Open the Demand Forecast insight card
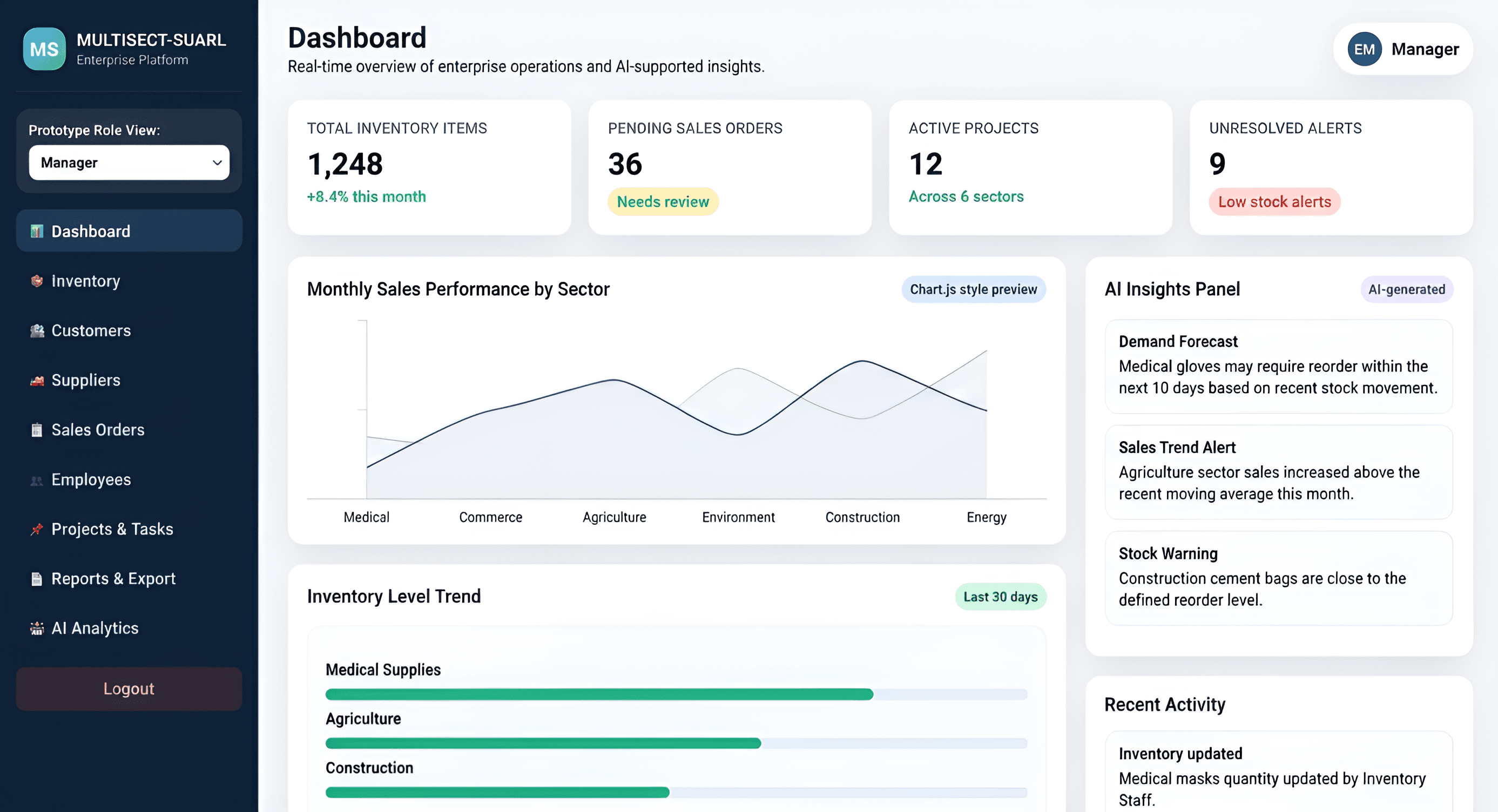This screenshot has height=812, width=1498. (1279, 366)
